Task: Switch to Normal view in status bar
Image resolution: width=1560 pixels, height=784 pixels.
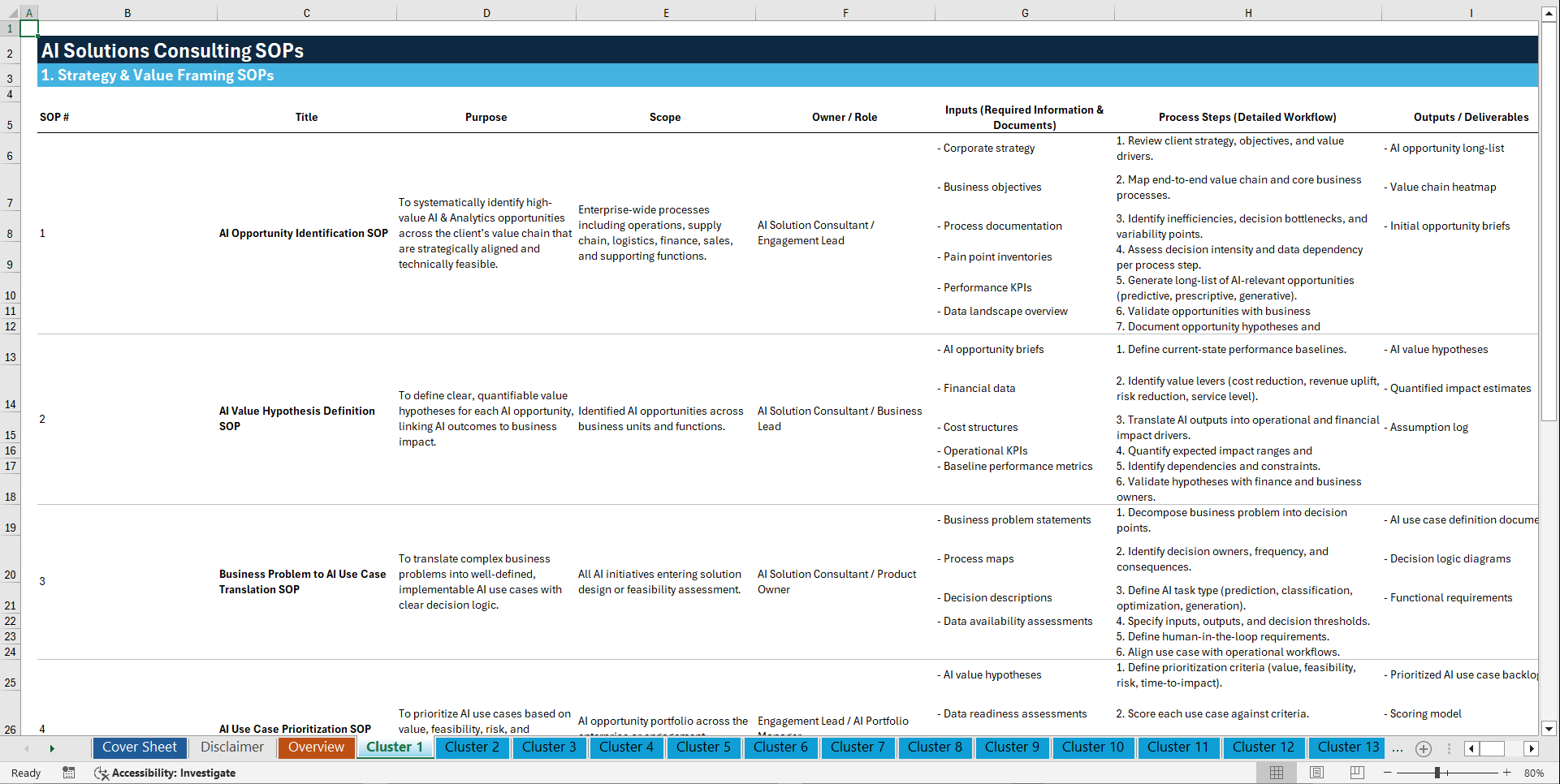Action: coord(1276,773)
